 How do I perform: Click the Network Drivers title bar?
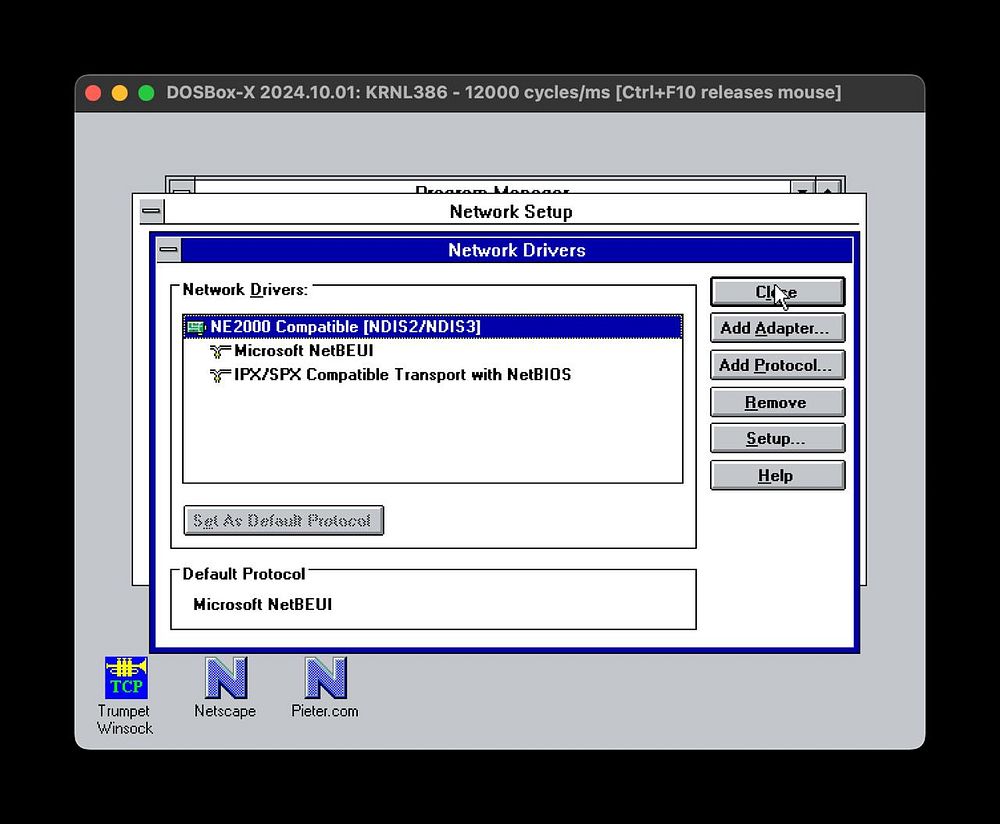coord(517,250)
